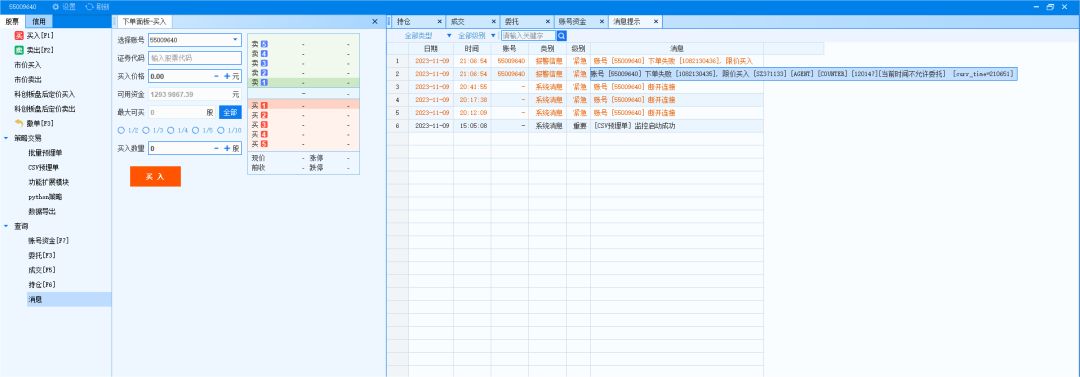Sort messages by the 时间 column header
The width and height of the screenshot is (1080, 377).
pyautogui.click(x=472, y=48)
